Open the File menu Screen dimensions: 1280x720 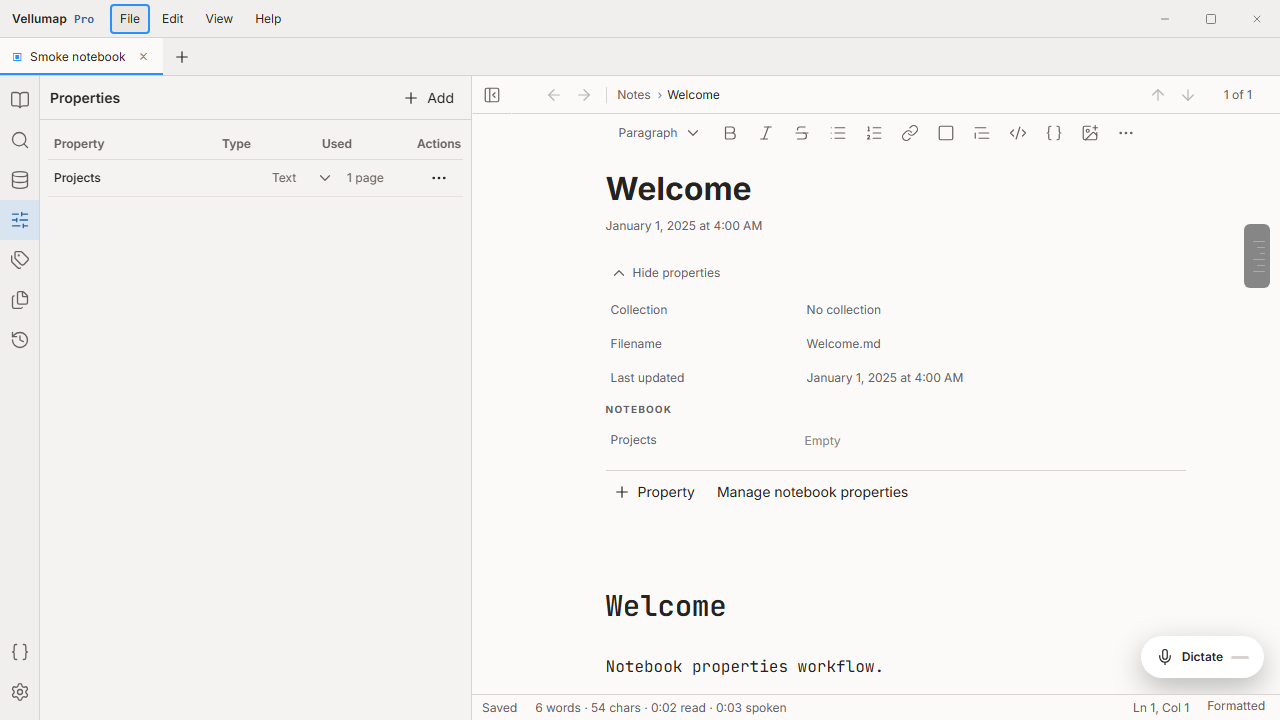click(129, 19)
